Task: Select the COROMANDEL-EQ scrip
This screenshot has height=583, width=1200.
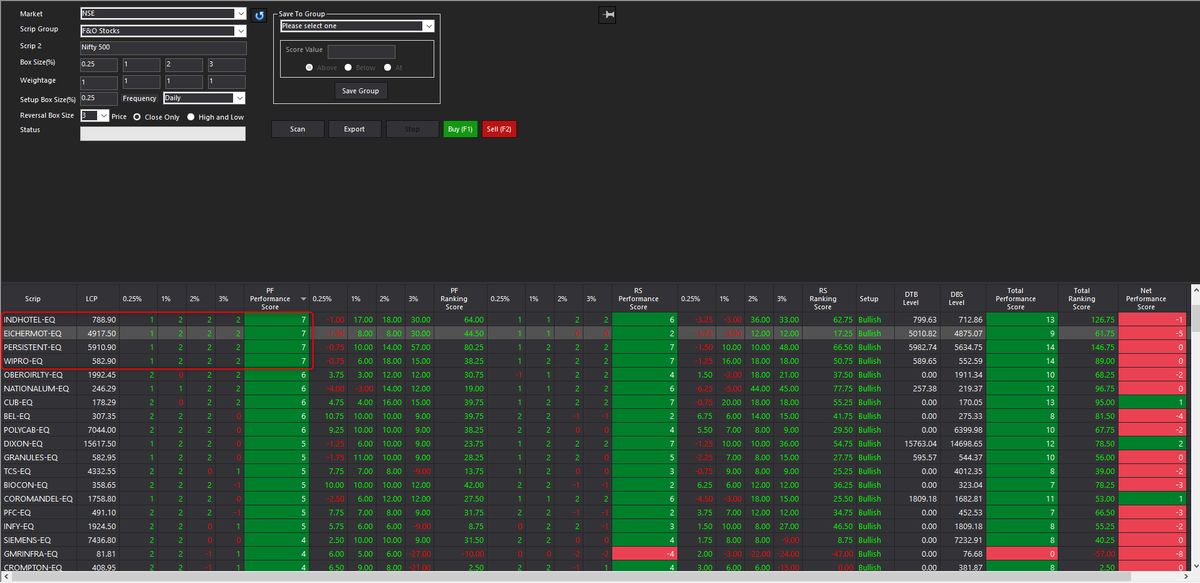Action: click(x=38, y=498)
